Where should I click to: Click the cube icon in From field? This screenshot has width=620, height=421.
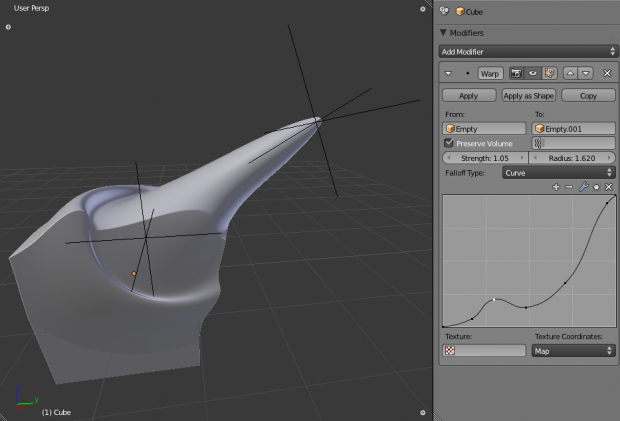coord(450,128)
